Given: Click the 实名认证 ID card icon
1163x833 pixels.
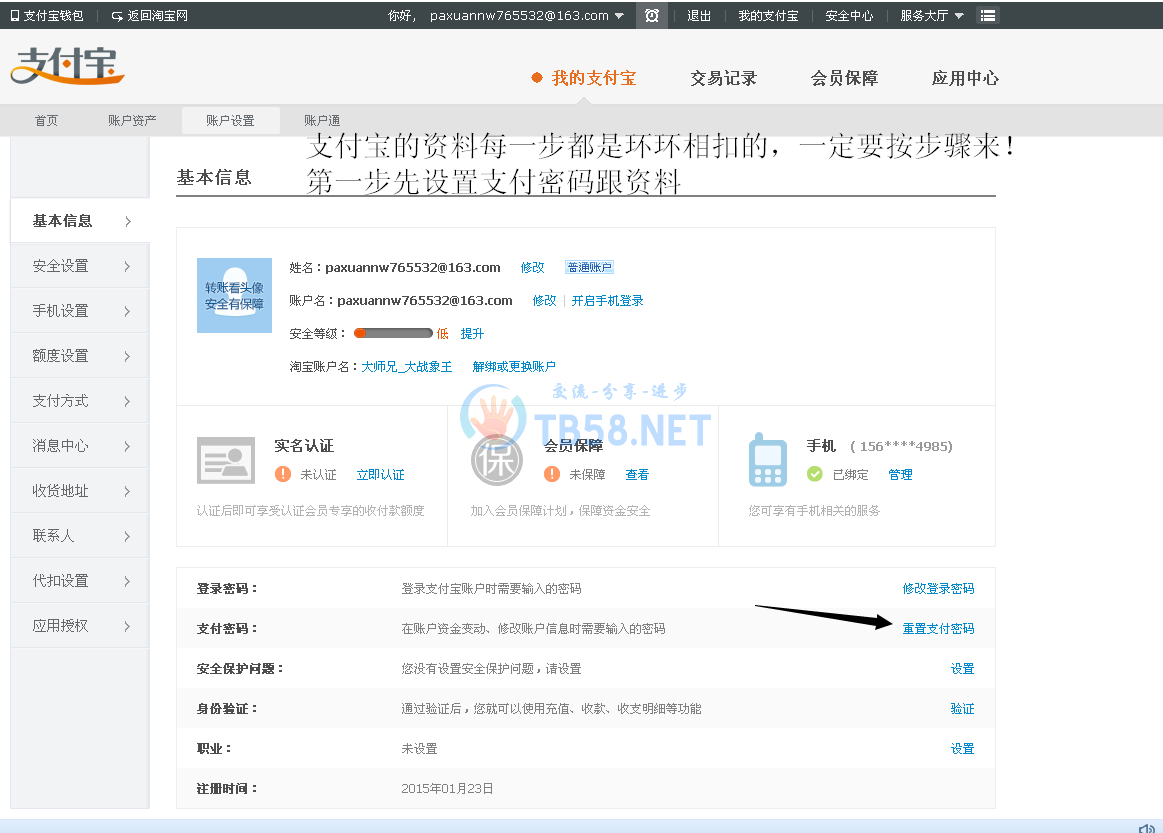Looking at the screenshot, I should pos(225,460).
